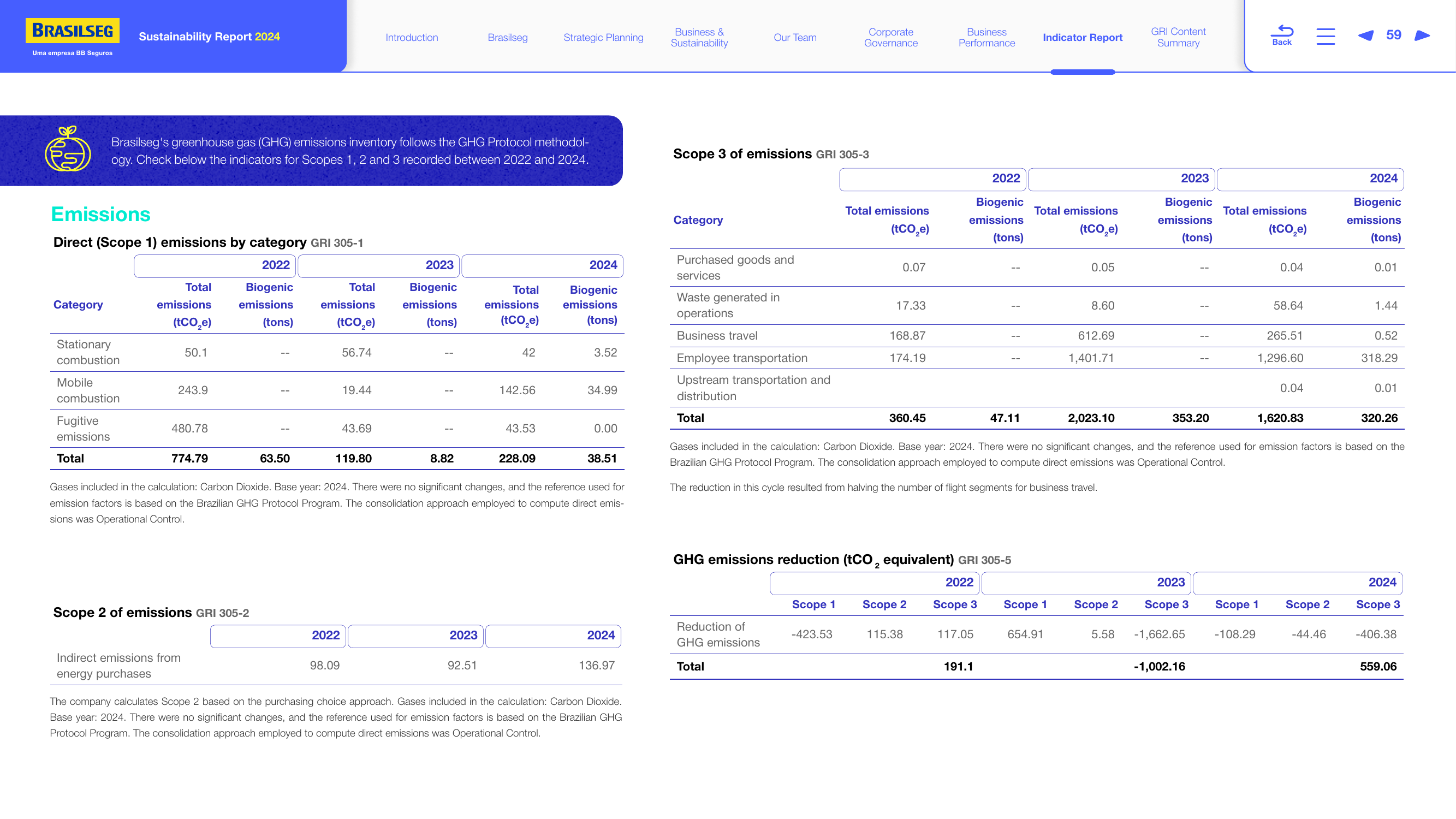This screenshot has height=819, width=1456.
Task: Click reduction total 191.1
Action: 958,666
